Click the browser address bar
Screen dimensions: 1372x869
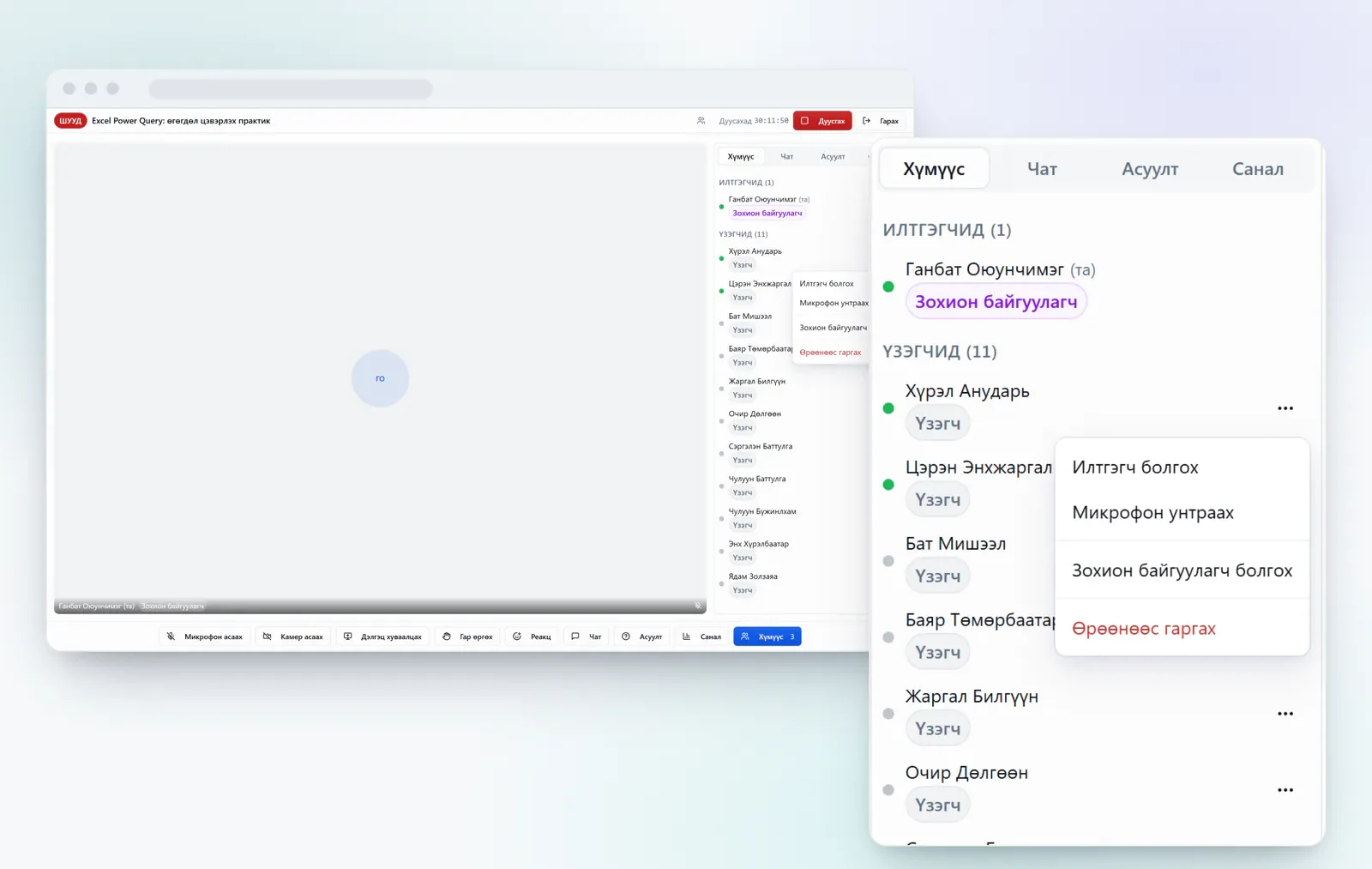point(291,88)
